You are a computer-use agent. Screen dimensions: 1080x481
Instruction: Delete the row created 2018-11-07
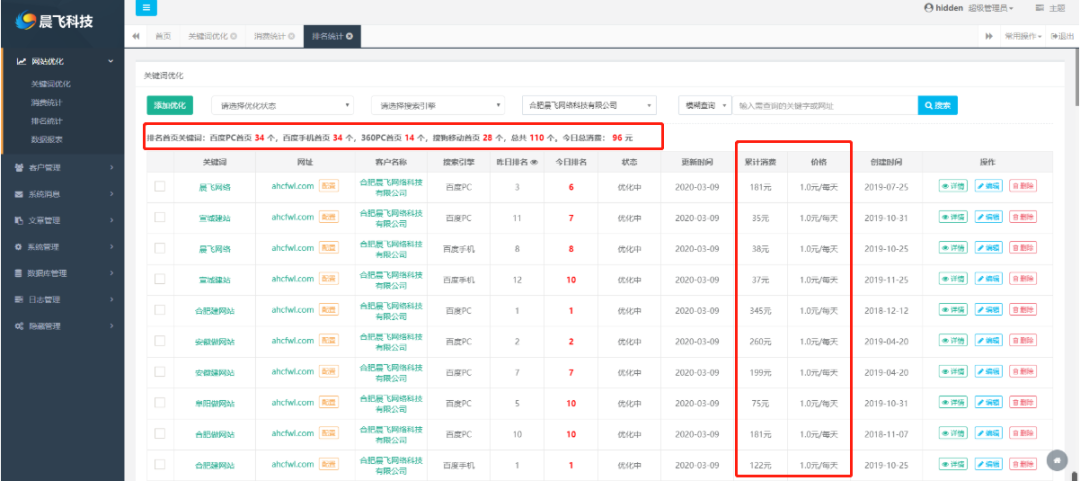coord(1023,434)
